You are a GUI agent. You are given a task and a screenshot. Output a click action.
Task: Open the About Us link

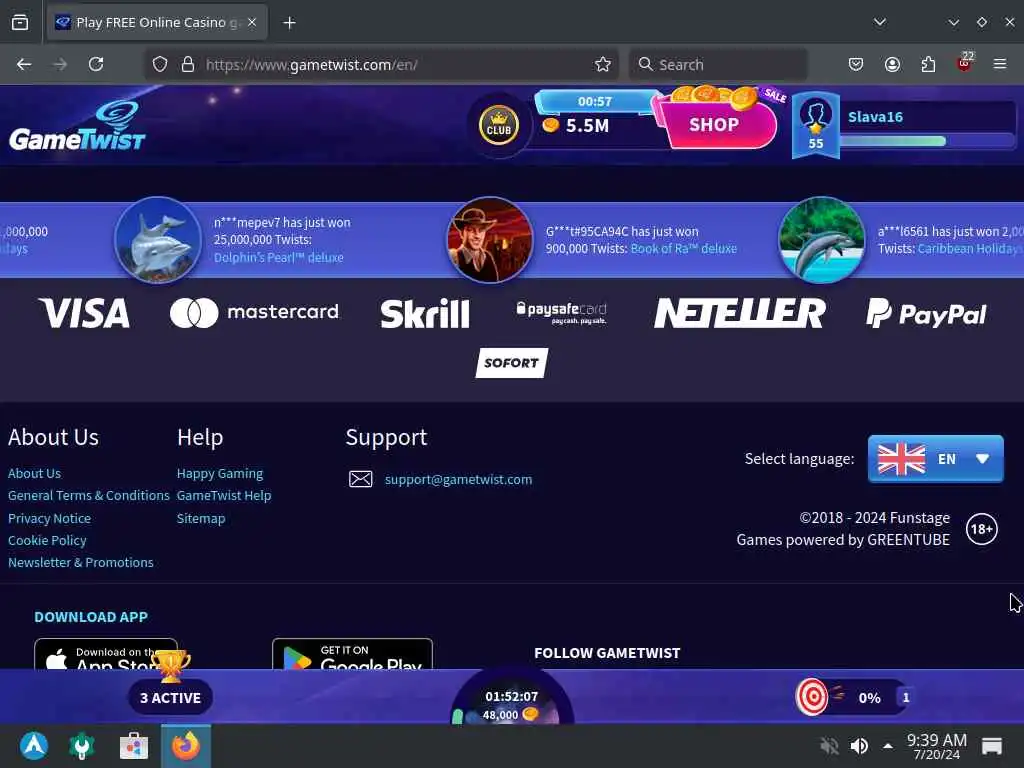tap(35, 473)
